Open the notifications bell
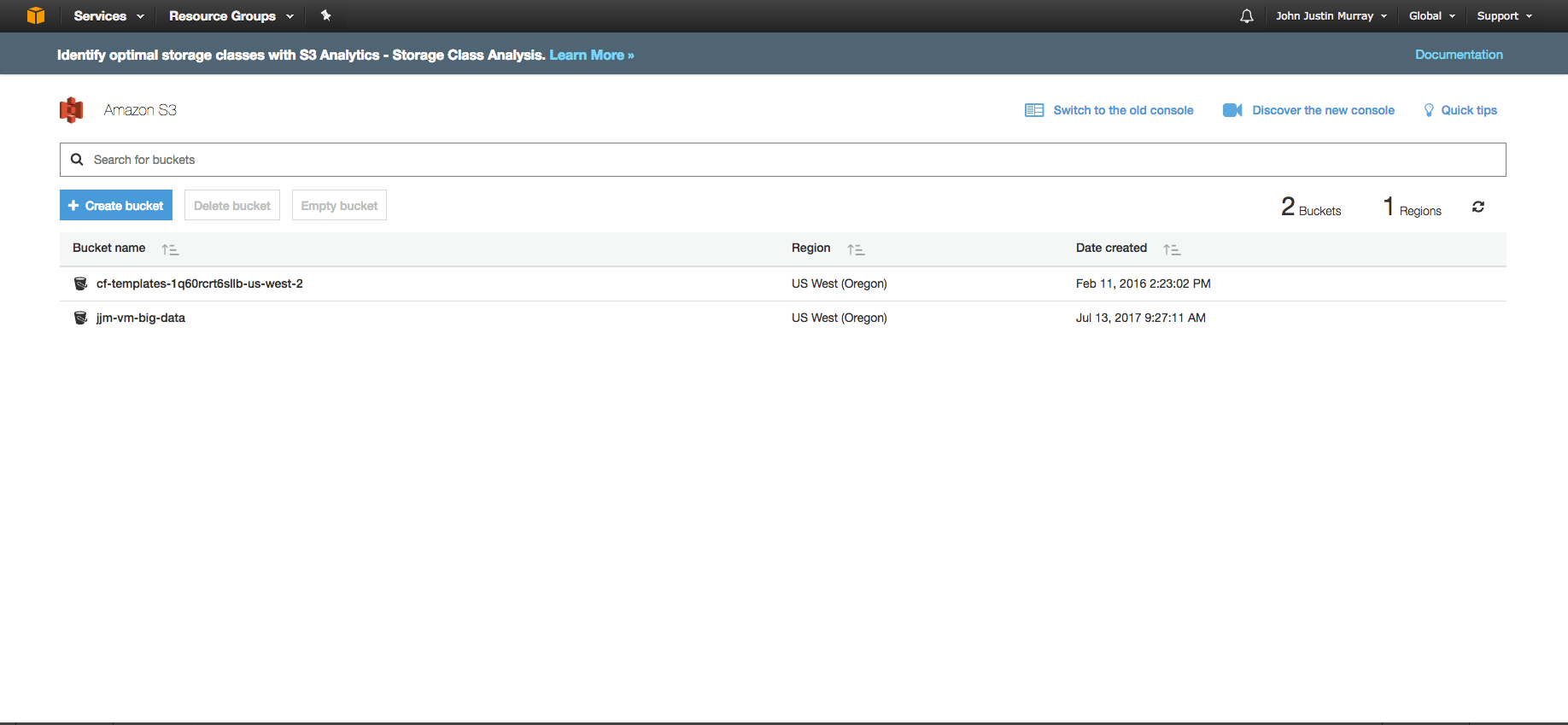Viewport: 1568px width, 725px height. click(1247, 16)
